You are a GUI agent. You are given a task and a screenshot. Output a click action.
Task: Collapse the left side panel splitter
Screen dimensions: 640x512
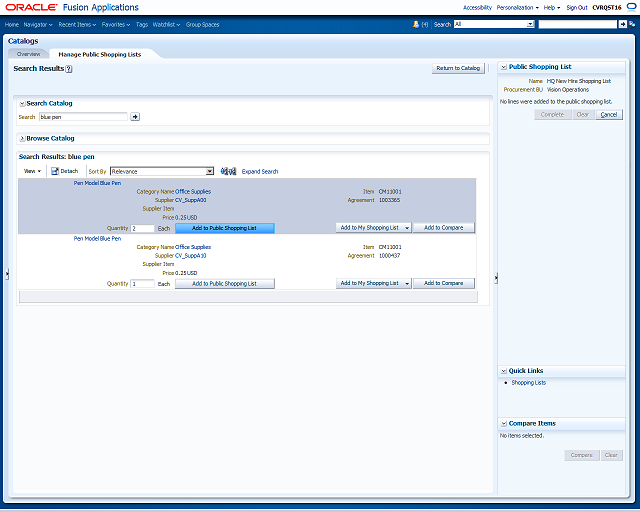[x=7, y=274]
